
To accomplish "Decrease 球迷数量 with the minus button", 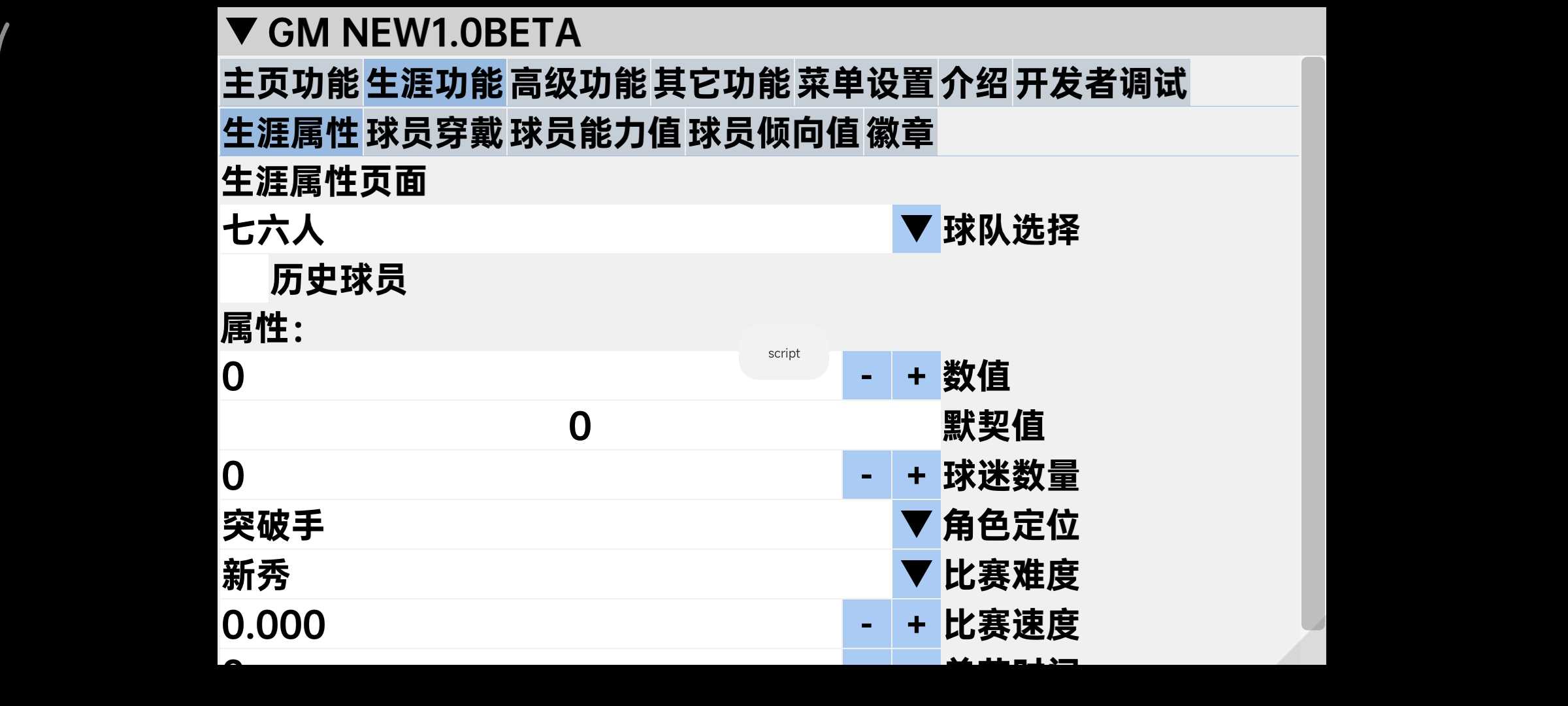I will [x=866, y=475].
